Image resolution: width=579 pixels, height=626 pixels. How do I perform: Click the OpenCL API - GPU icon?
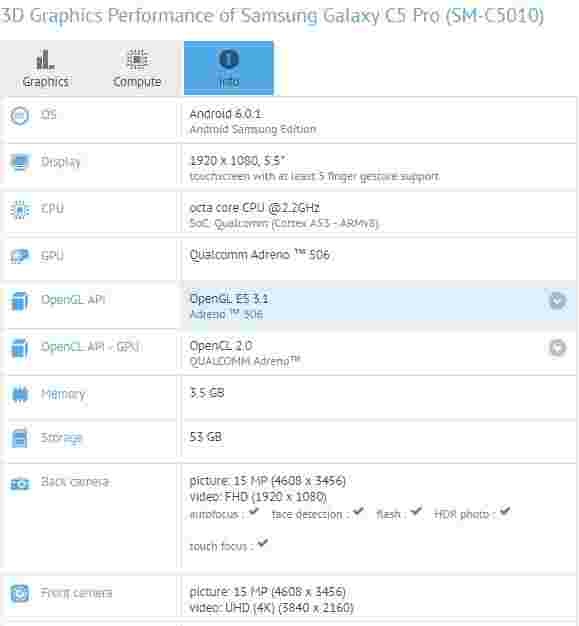click(x=20, y=348)
